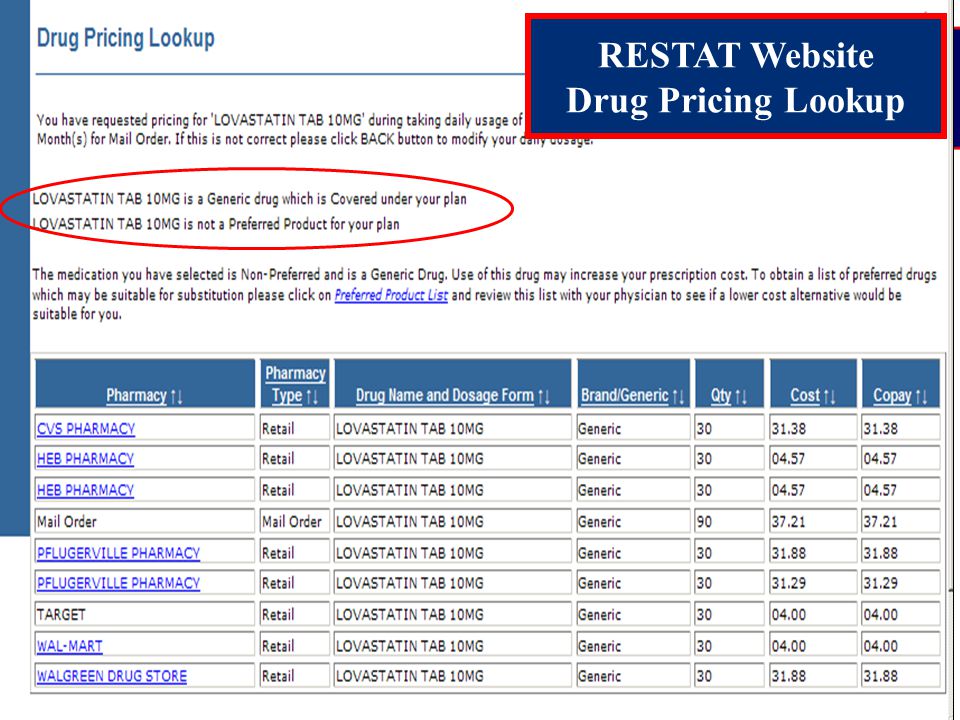Click the Cost cell 04.00 in TARGET row
The image size is (960, 720).
coord(813,614)
